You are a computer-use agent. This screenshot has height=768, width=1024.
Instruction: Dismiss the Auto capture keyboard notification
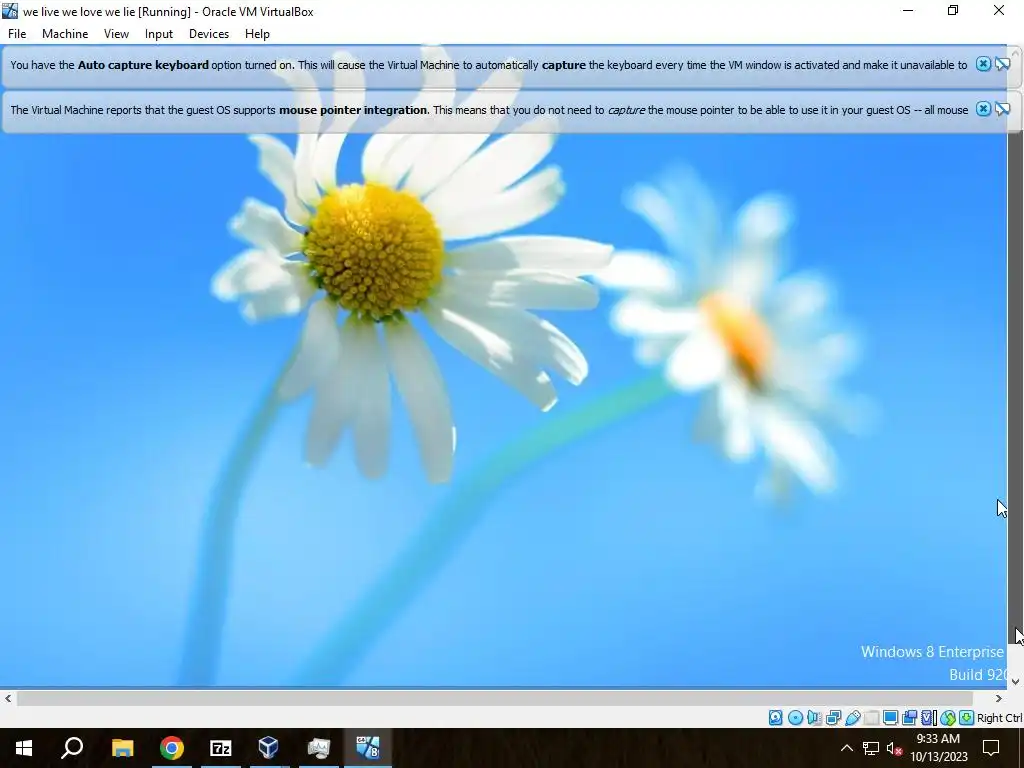(x=983, y=63)
